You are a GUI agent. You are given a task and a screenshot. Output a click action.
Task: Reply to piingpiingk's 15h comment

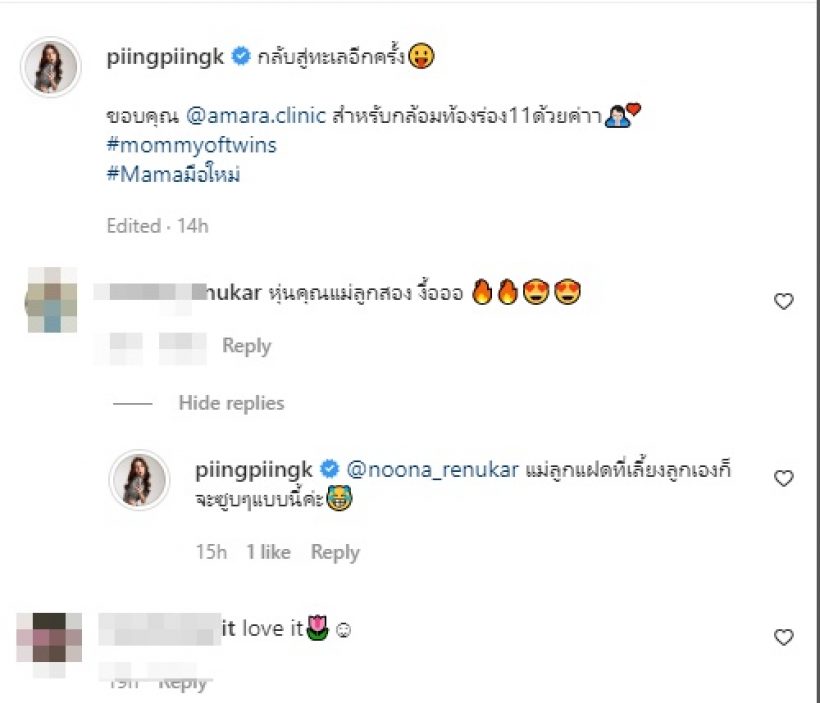tap(335, 552)
